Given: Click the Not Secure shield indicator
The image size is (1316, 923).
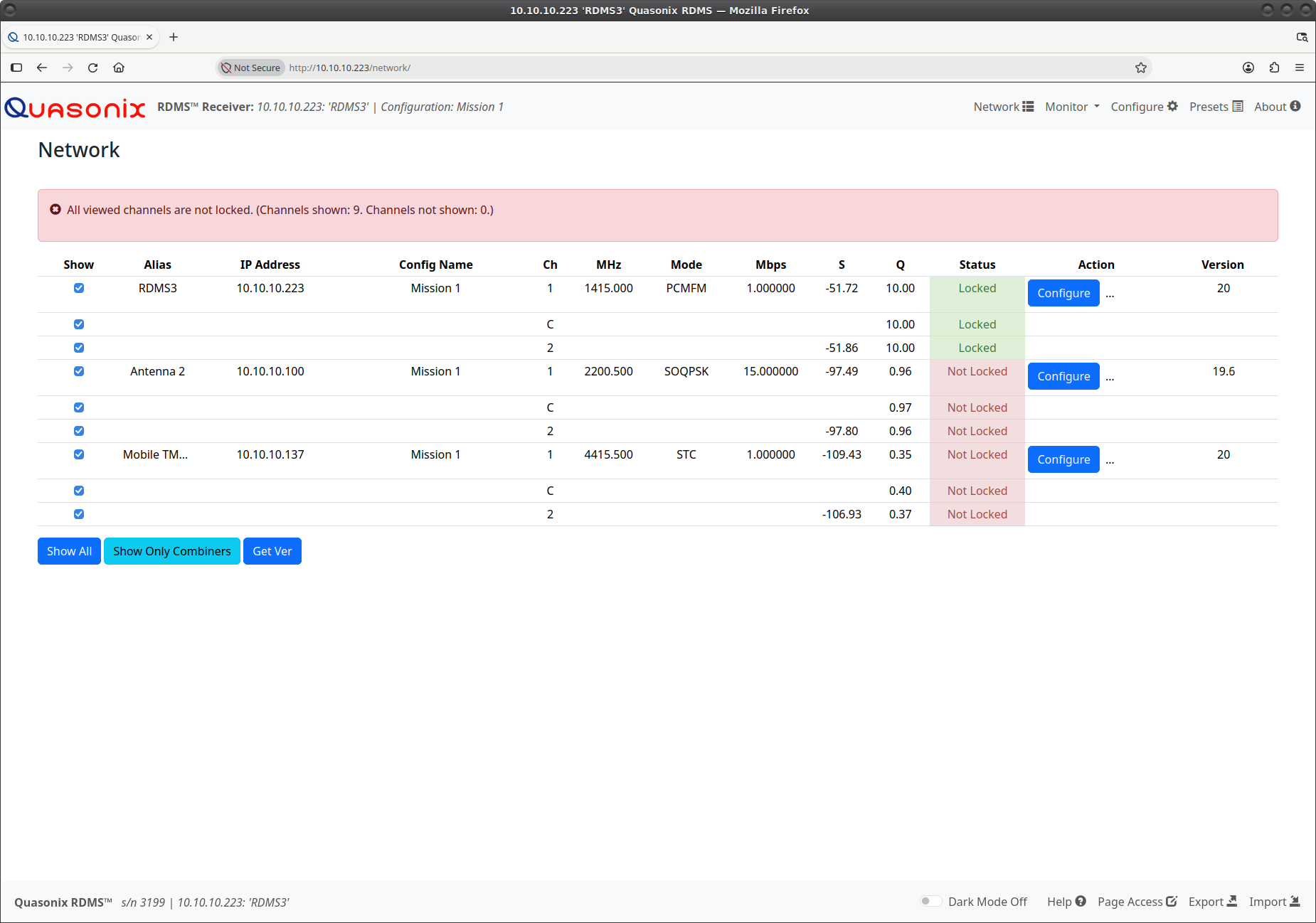Looking at the screenshot, I should pyautogui.click(x=250, y=68).
